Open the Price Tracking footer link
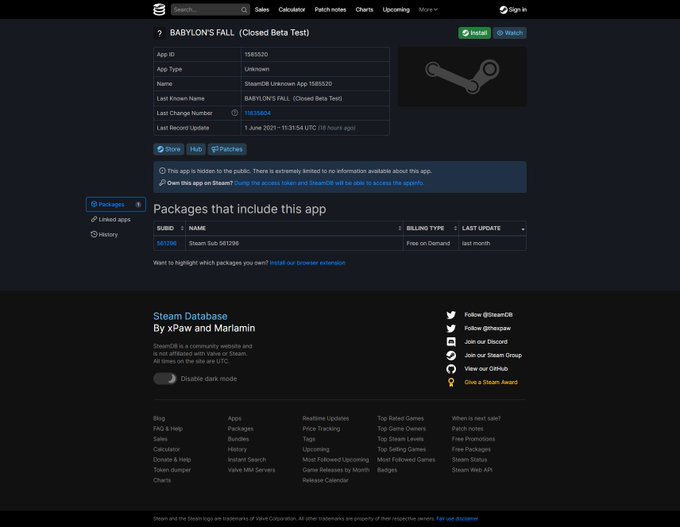 point(321,429)
